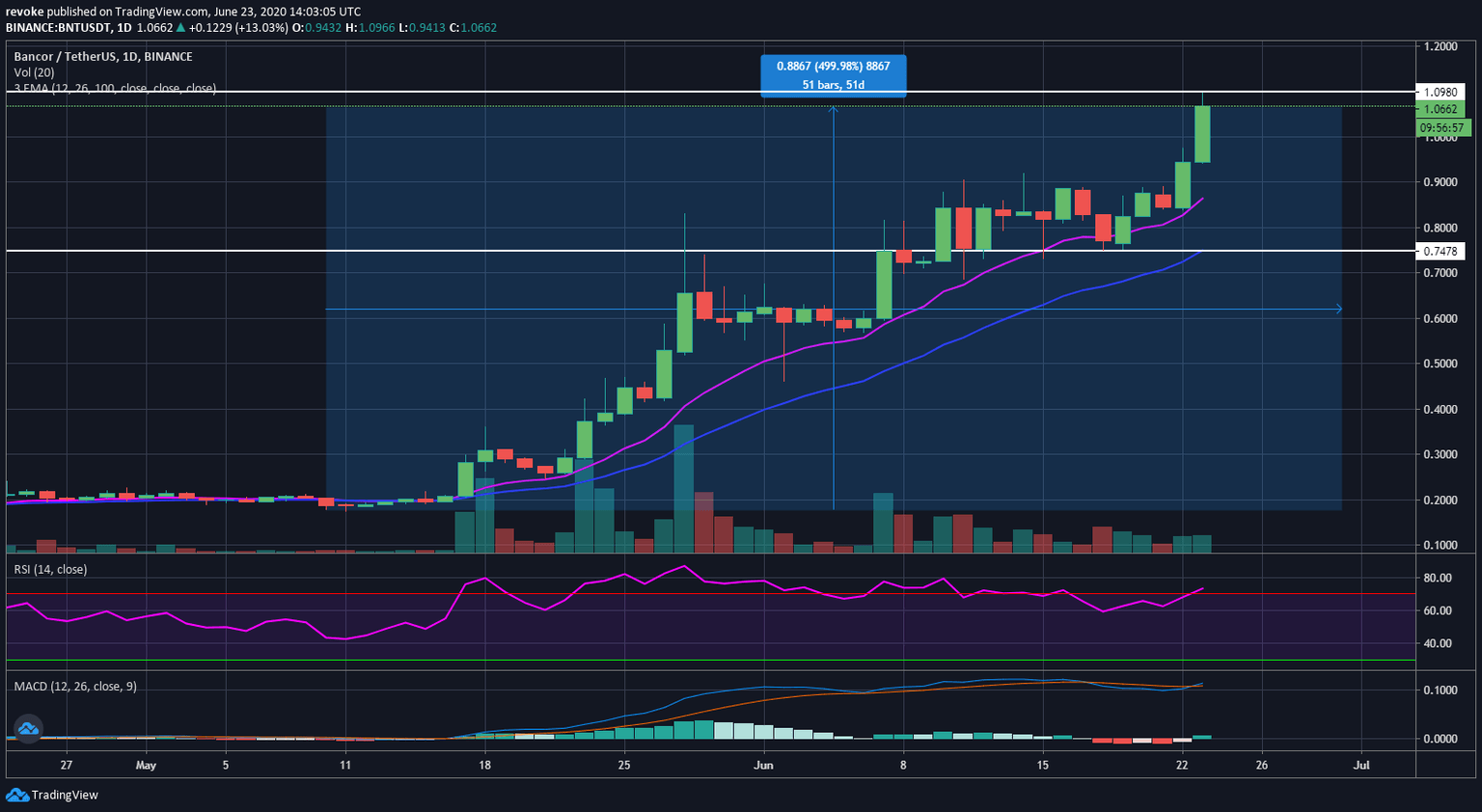The height and width of the screenshot is (812, 1482).
Task: Click the 0.2000 price axis value
Action: (1440, 500)
